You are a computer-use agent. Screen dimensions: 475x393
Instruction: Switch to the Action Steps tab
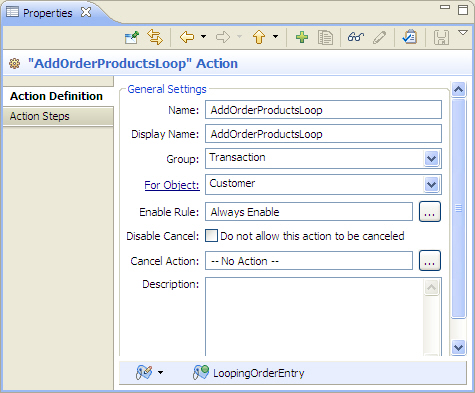coord(58,116)
